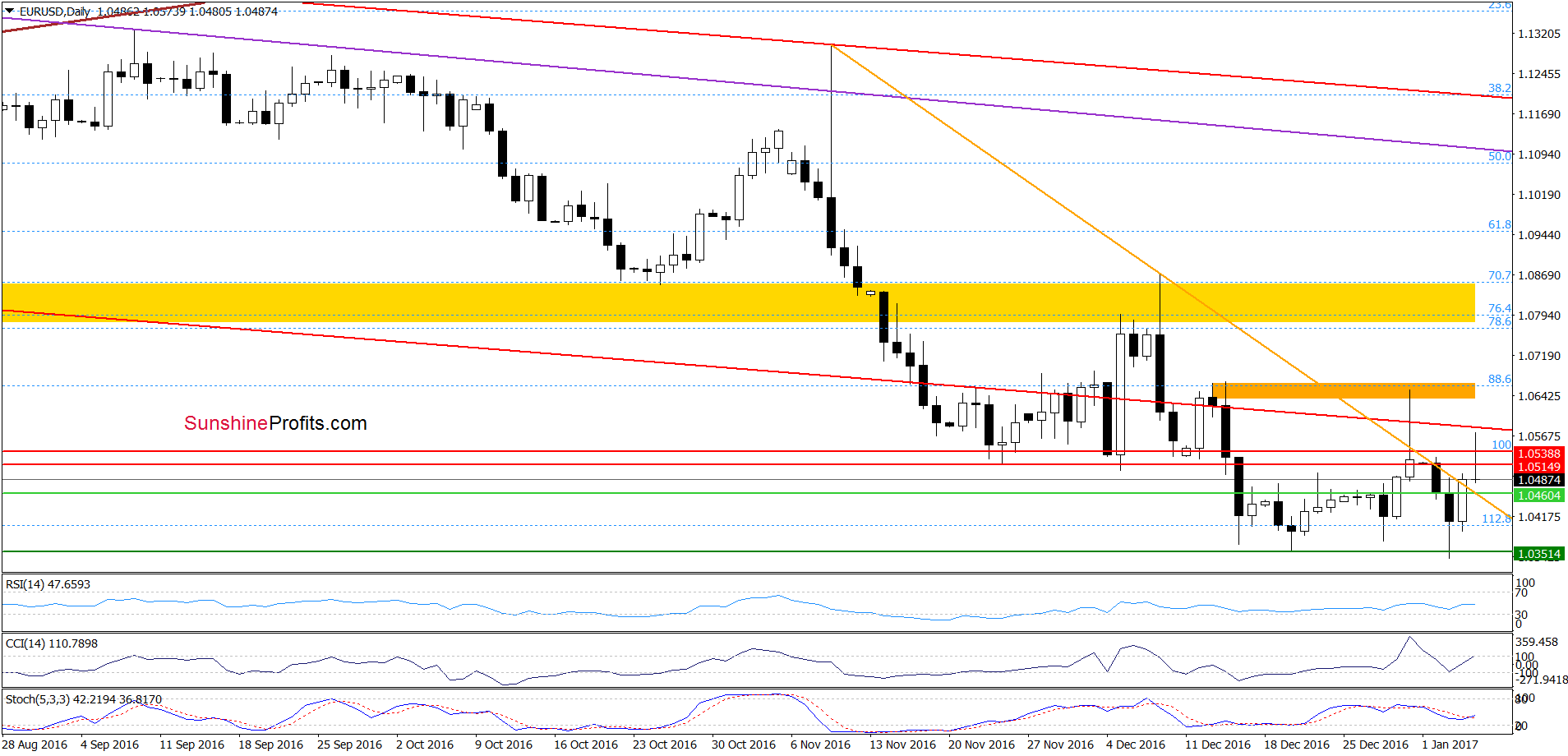Viewport: 1568px width, 756px height.
Task: Click the 28 Aug 2016 date label
Action: [x=35, y=744]
